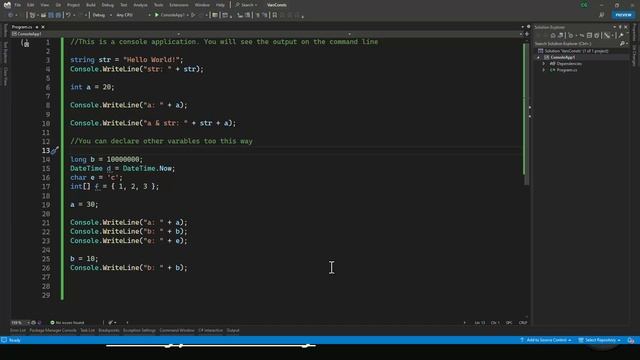Expand the Program.cs tree node
The image size is (640, 360).
coord(544,70)
